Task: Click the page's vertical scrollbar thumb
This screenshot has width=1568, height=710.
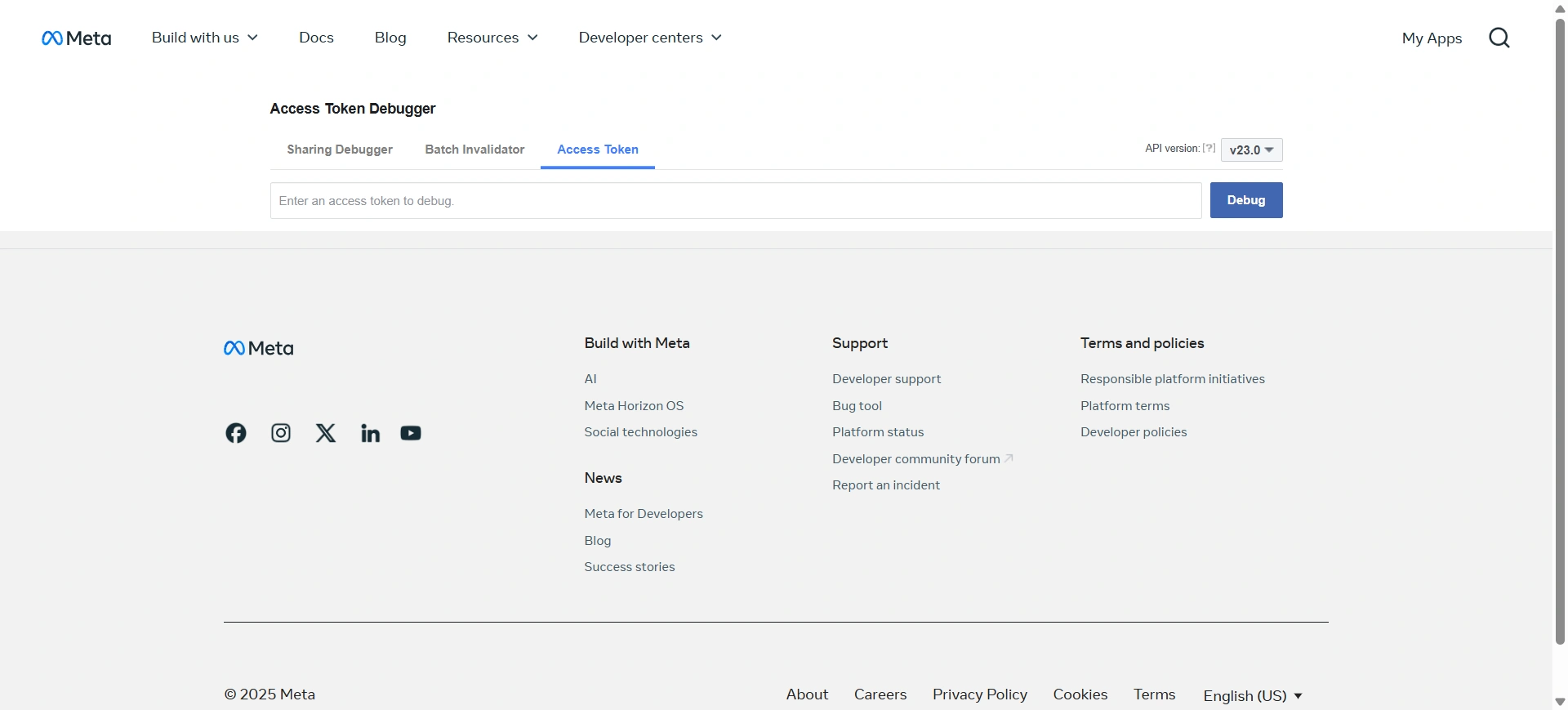Action: (1560, 331)
